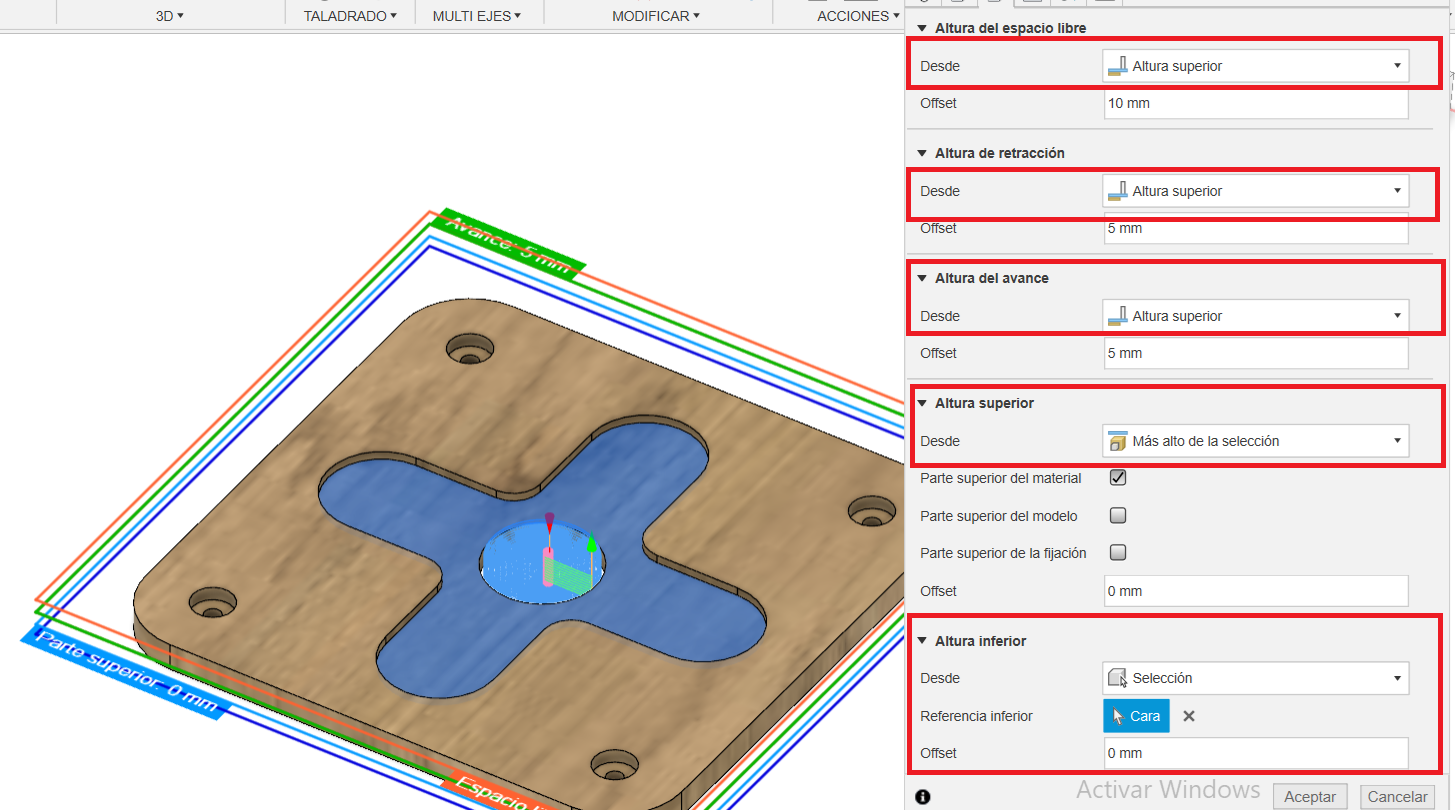Click the Cara selection button
Image resolution: width=1455 pixels, height=810 pixels.
click(1136, 716)
